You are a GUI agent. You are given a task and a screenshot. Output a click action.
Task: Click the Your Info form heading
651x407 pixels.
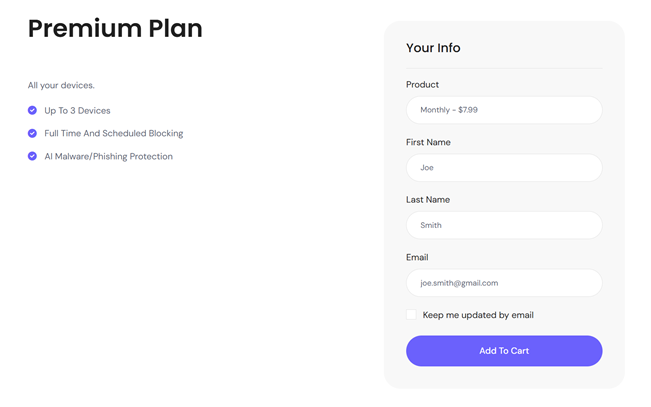(x=433, y=48)
